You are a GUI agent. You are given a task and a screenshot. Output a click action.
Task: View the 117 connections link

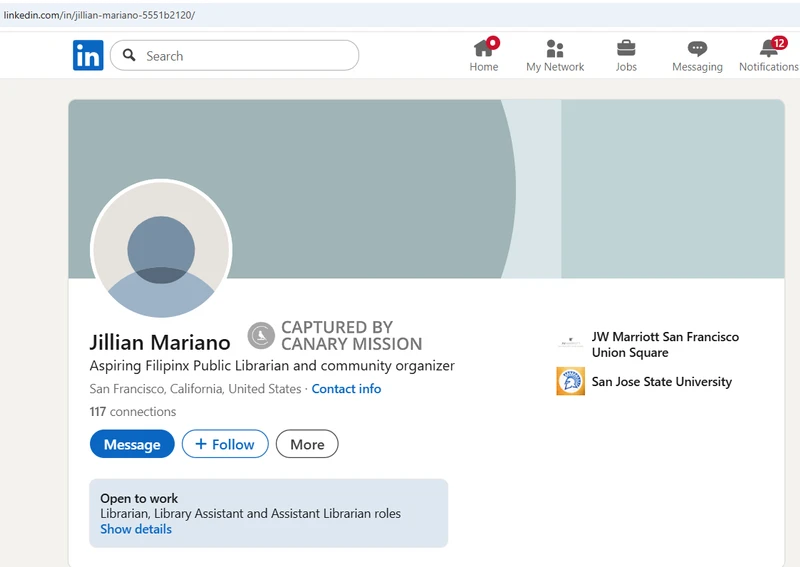[x=132, y=411]
